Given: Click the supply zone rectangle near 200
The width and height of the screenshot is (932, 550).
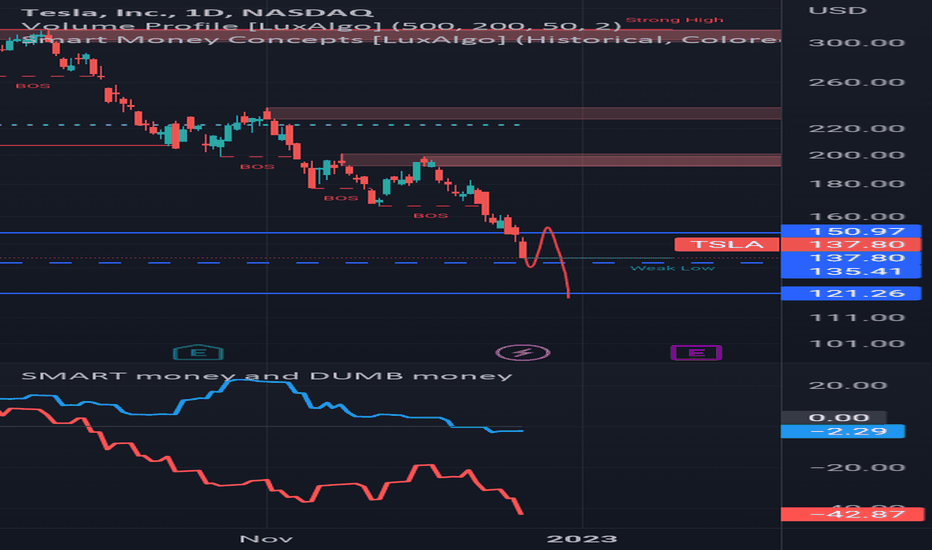Looking at the screenshot, I should pos(561,160).
